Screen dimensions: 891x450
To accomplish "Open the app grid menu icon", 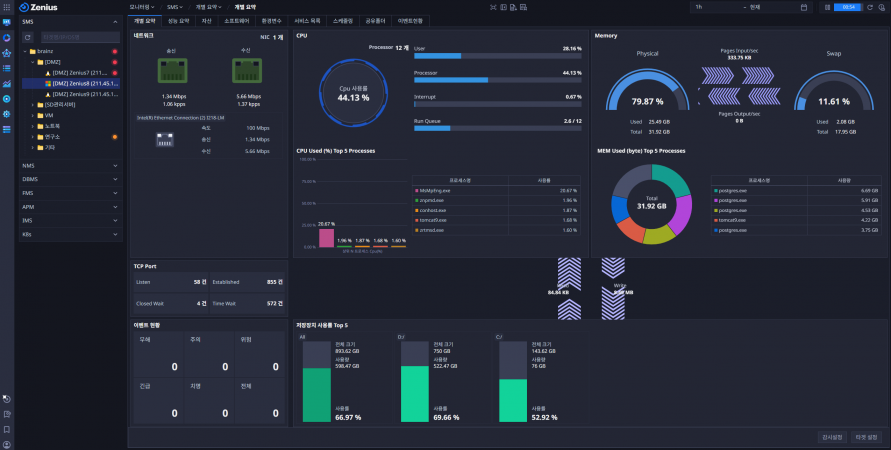I will (7, 7).
